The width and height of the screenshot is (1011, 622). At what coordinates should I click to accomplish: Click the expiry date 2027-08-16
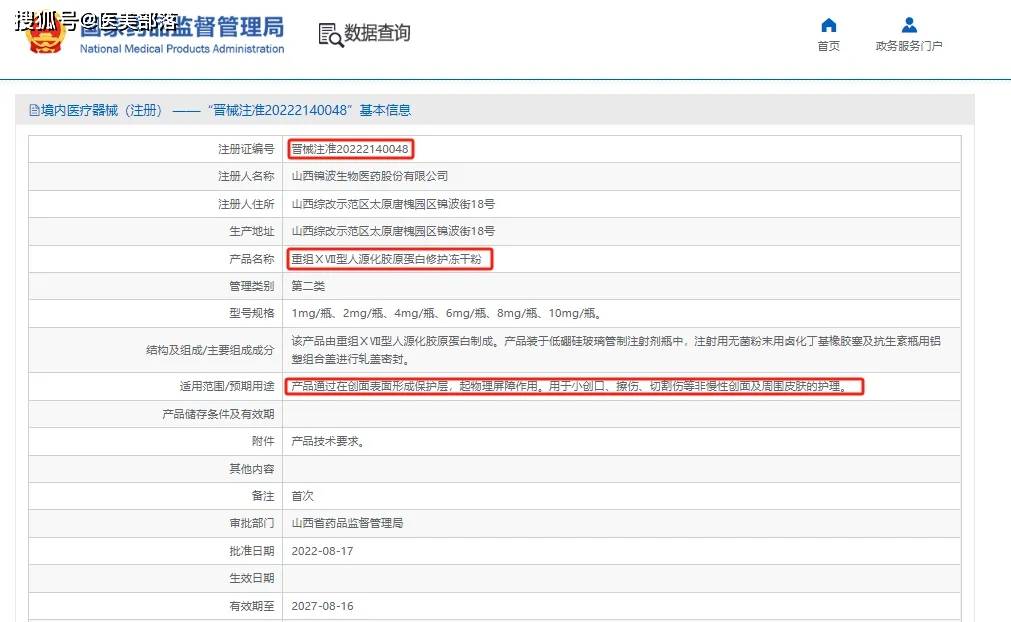[322, 606]
